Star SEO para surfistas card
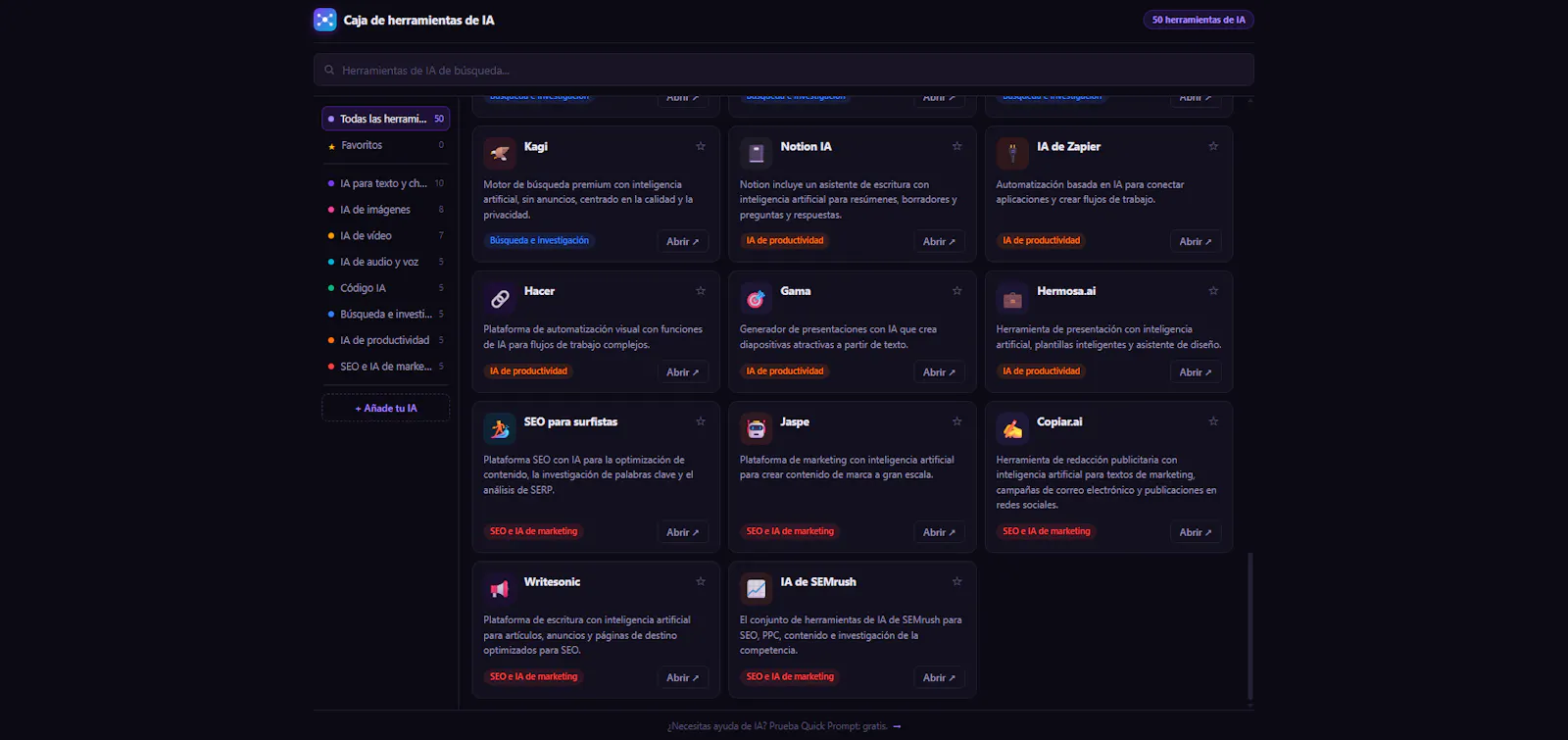Screen dimensions: 1568x740 [x=701, y=421]
